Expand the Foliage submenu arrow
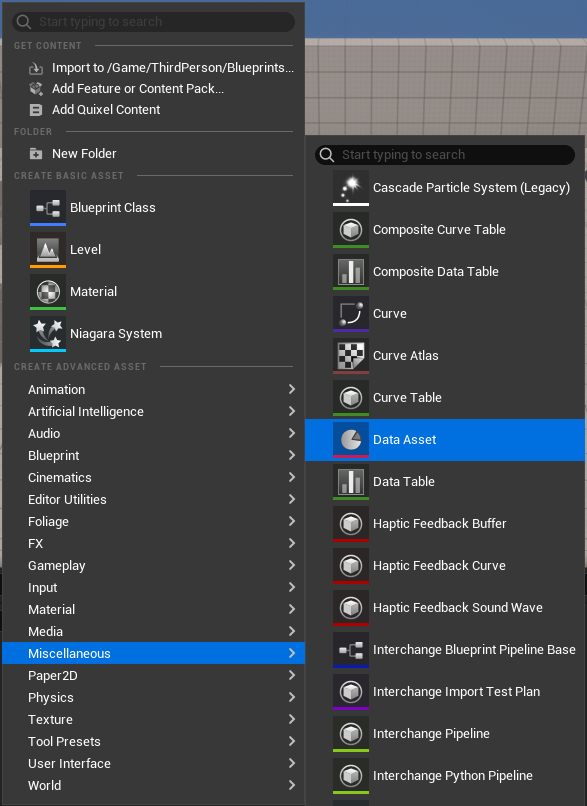The image size is (587, 806). click(291, 521)
